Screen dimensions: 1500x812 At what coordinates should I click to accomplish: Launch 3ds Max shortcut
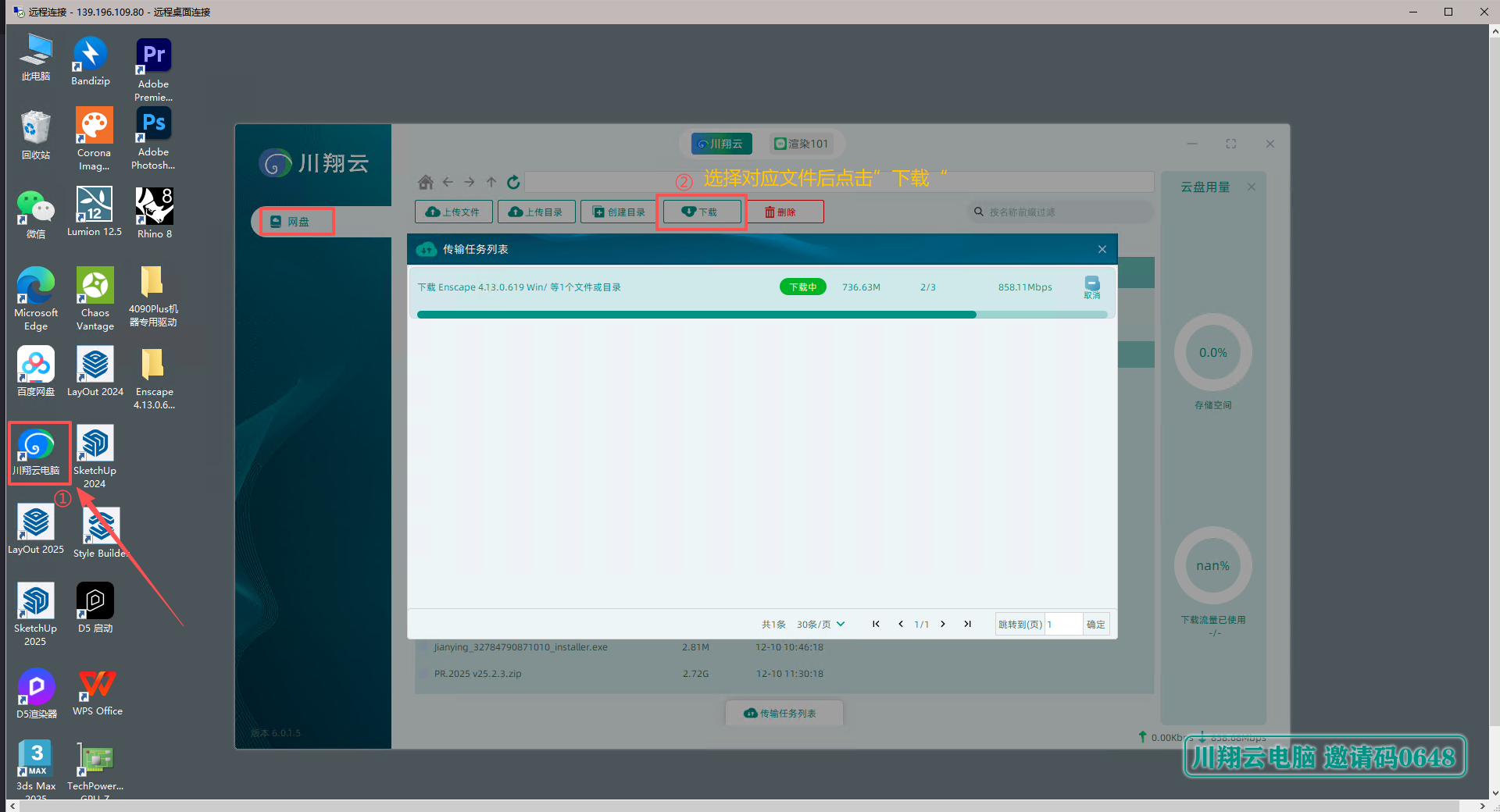(x=36, y=767)
